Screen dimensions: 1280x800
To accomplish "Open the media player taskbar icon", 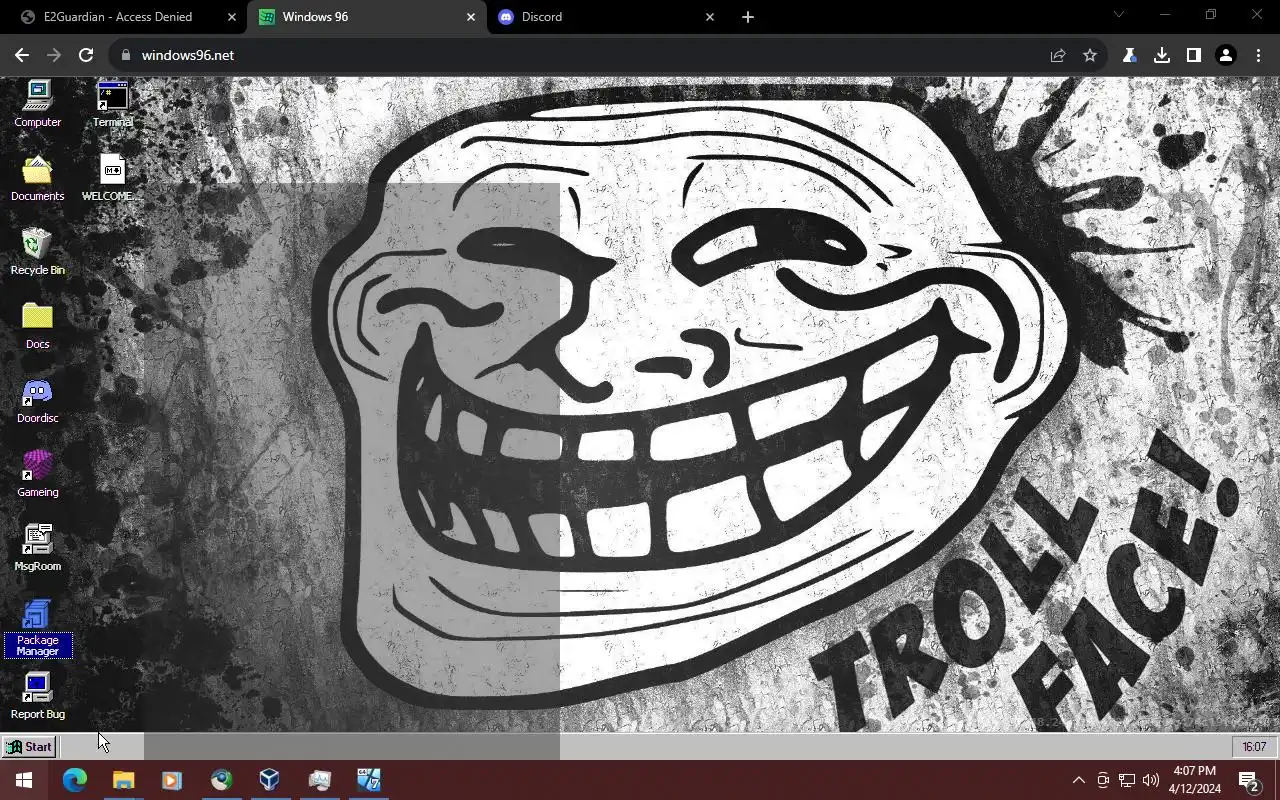I will 172,780.
